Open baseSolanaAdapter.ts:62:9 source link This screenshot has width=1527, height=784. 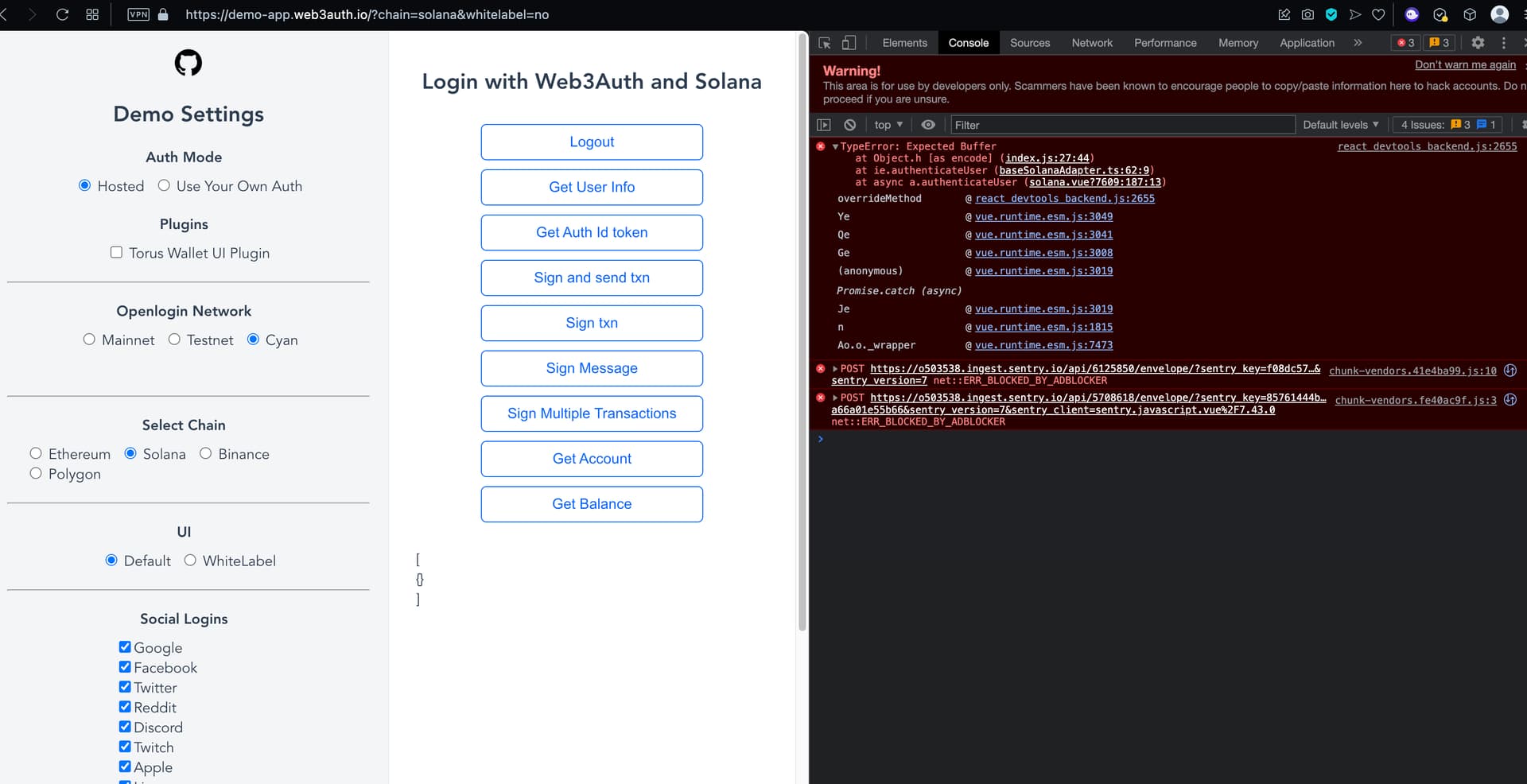click(1074, 170)
